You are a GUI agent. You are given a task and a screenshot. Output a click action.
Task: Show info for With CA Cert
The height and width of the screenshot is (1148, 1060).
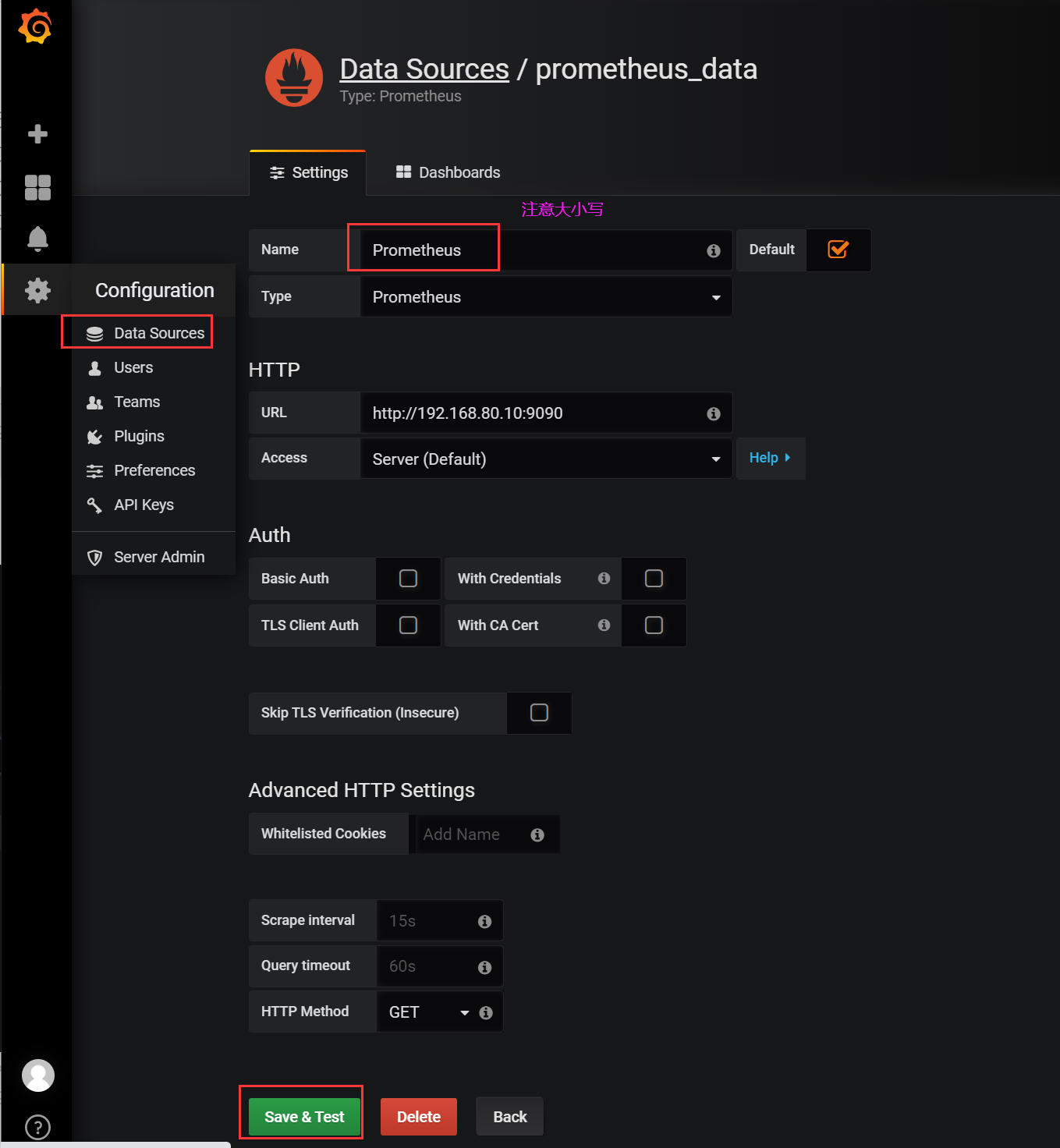tap(604, 625)
